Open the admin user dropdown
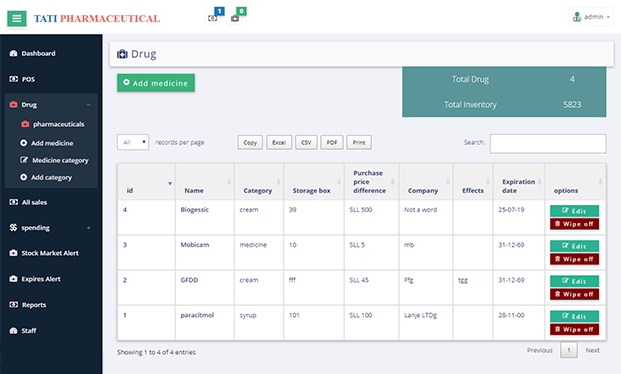 591,17
